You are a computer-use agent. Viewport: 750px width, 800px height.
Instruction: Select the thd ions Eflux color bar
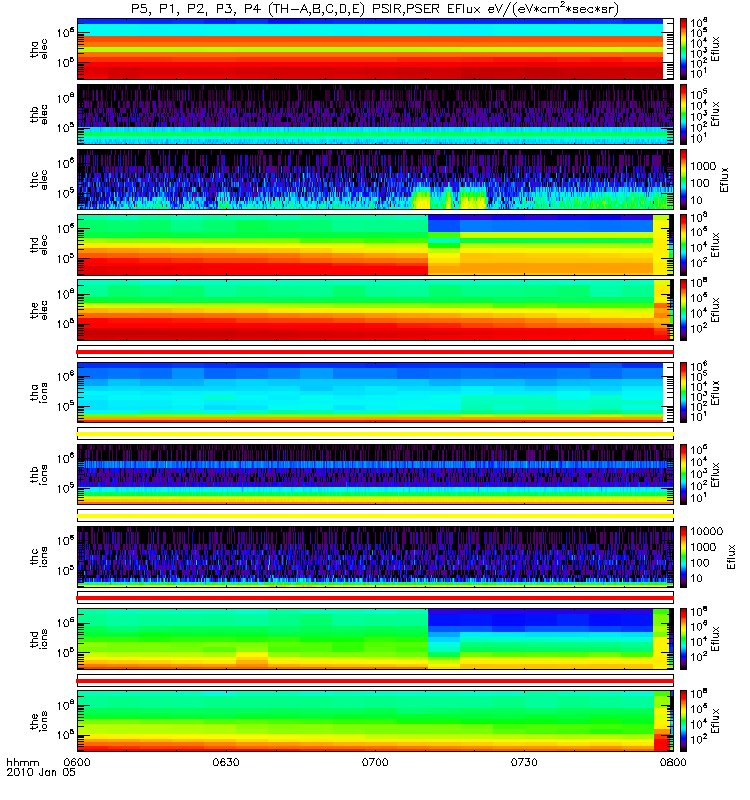(x=683, y=638)
